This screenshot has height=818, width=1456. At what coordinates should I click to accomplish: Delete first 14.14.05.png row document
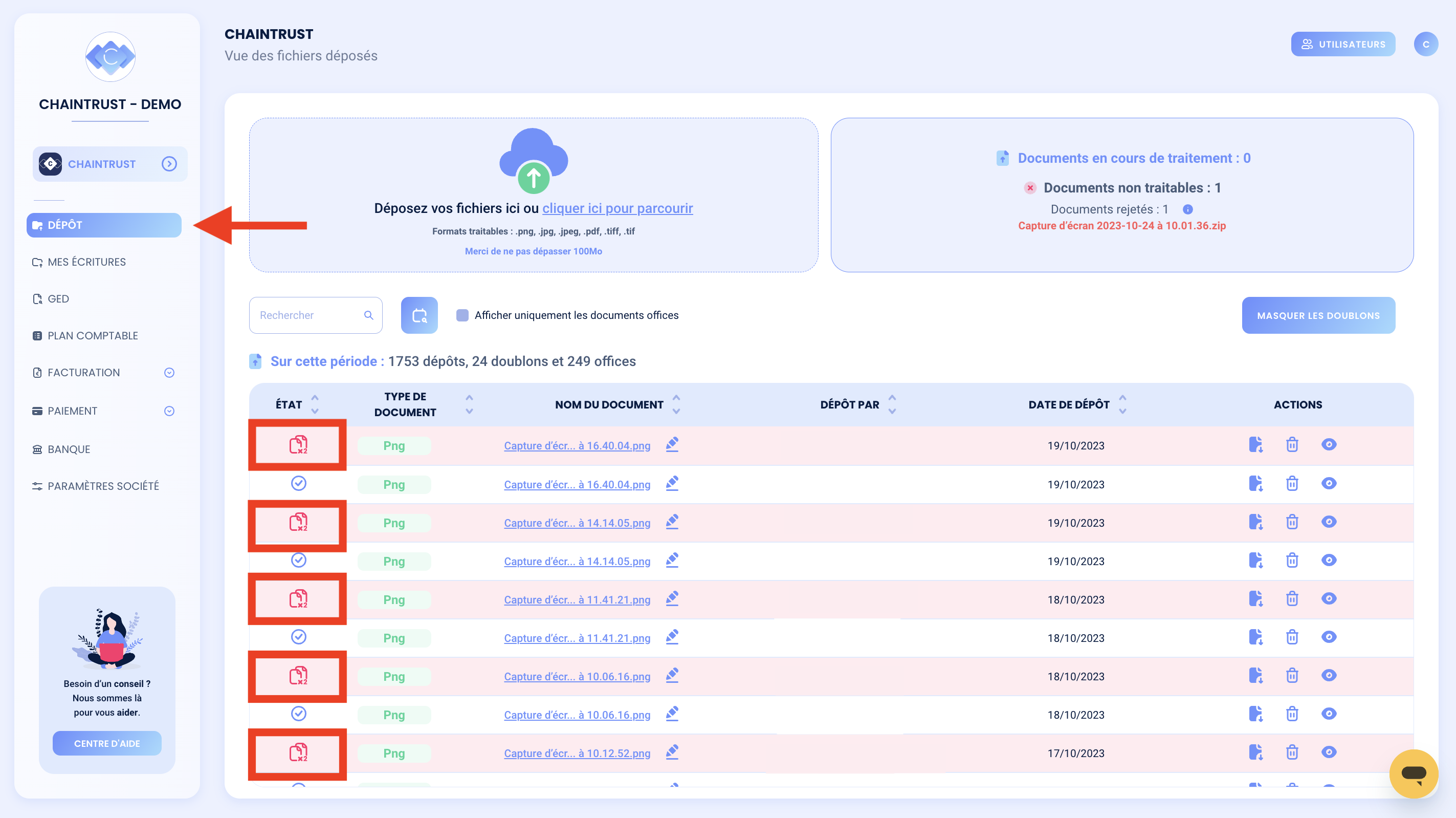[x=1291, y=522]
